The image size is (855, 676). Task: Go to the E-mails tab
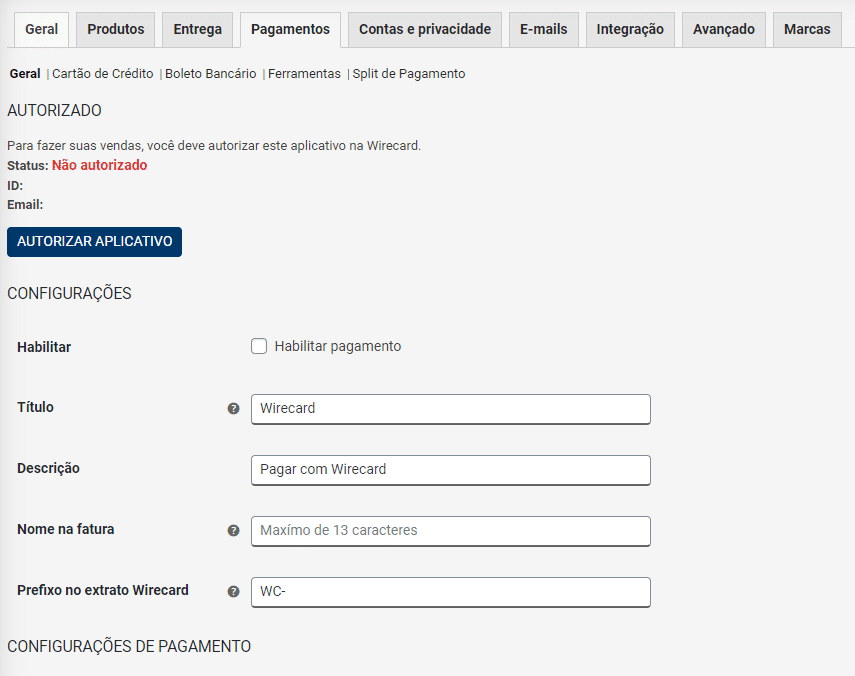[x=544, y=29]
